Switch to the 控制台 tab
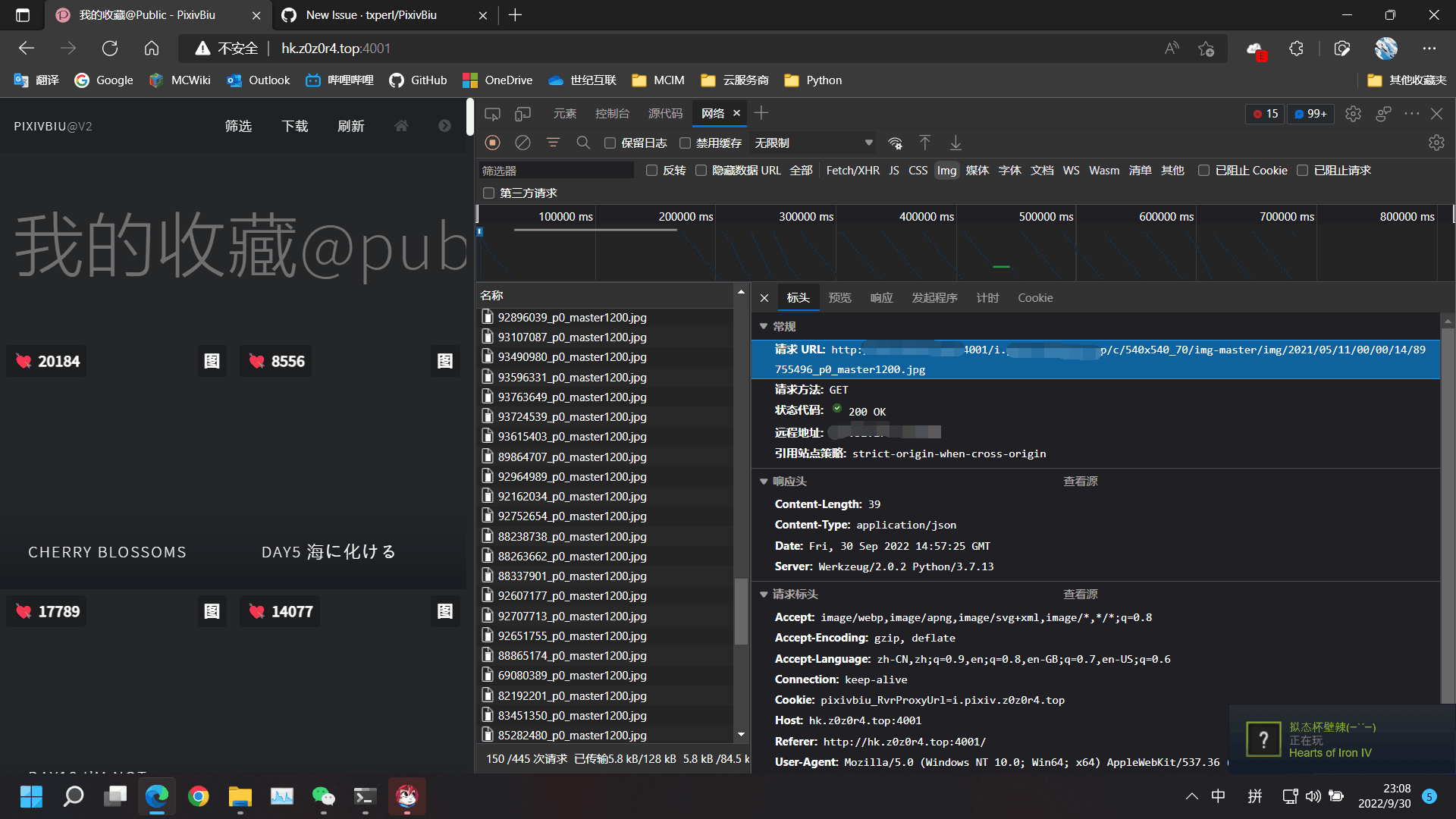The image size is (1456, 819). [612, 114]
